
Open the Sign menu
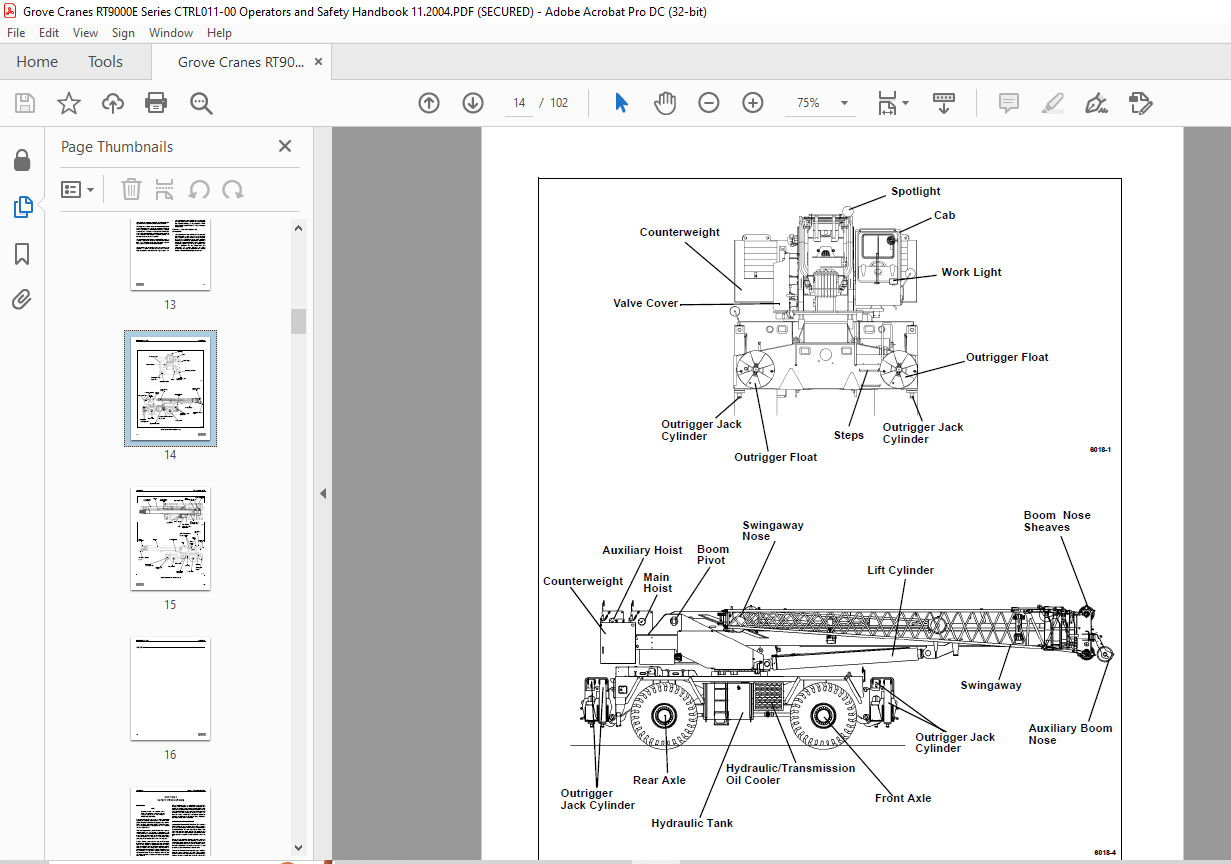[123, 33]
